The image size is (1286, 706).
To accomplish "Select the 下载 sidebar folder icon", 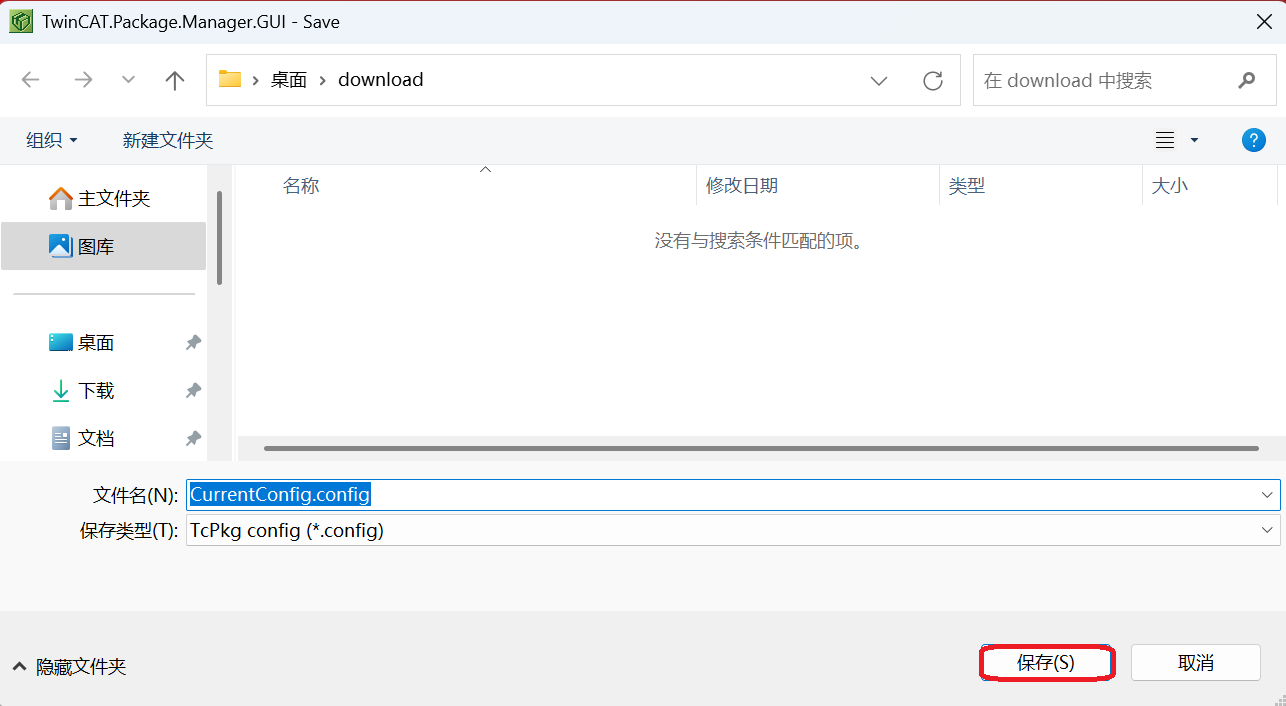I will coord(62,390).
